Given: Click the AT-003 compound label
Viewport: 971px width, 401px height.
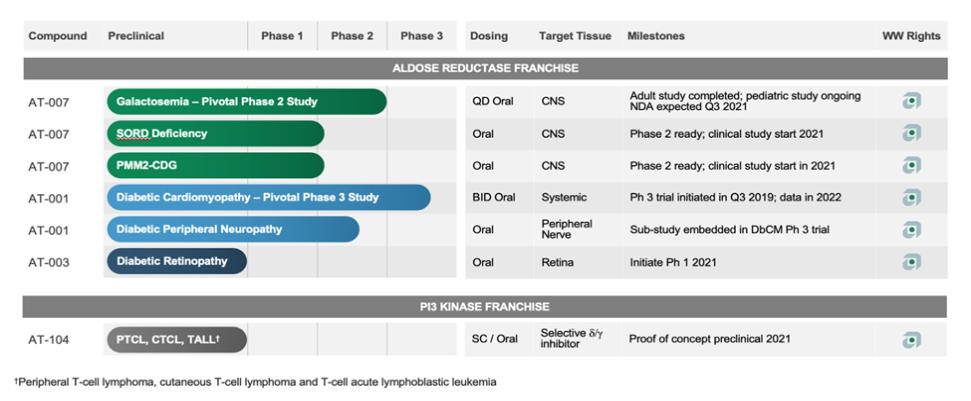Looking at the screenshot, I should tap(49, 262).
